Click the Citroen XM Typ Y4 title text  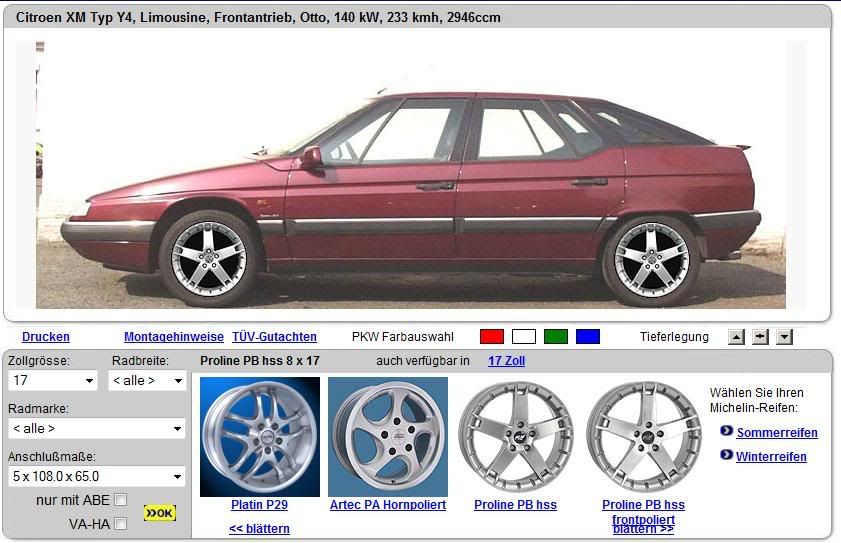[x=258, y=17]
